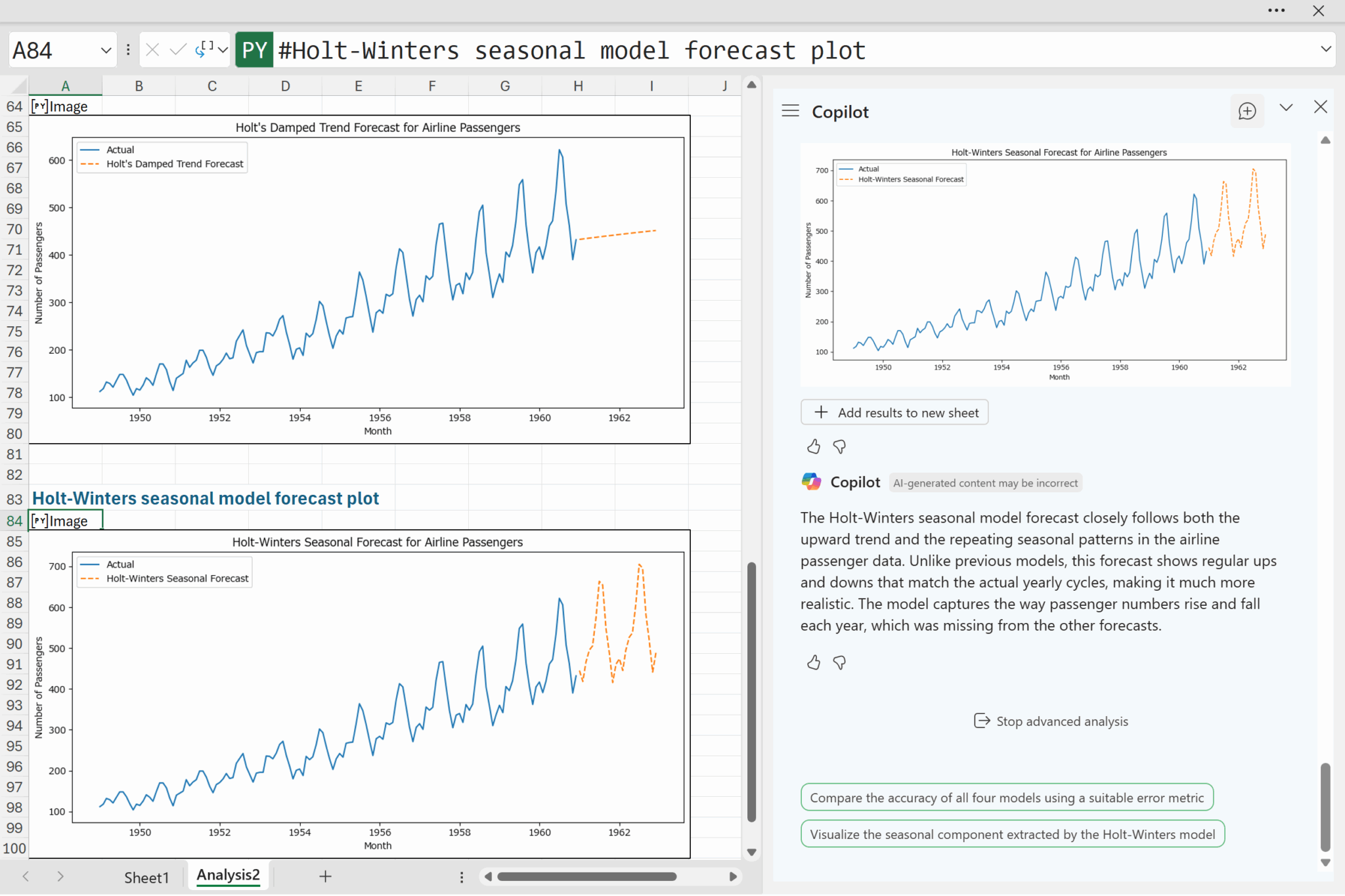Thumbs down the Holt-Winters explanation
The image size is (1345, 896).
(839, 662)
